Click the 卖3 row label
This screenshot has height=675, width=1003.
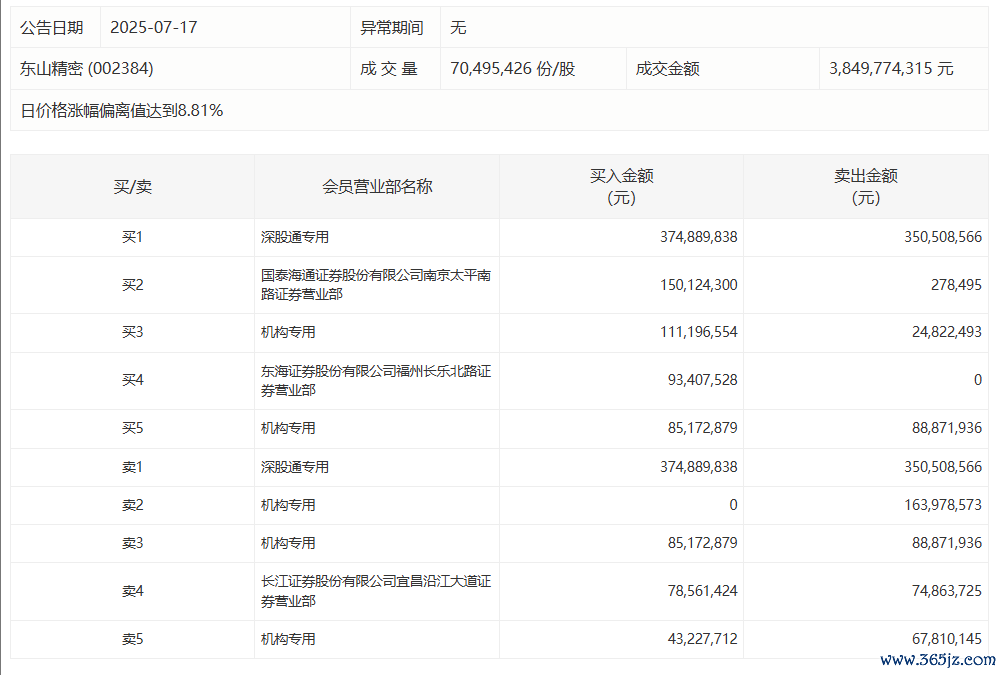tap(132, 543)
